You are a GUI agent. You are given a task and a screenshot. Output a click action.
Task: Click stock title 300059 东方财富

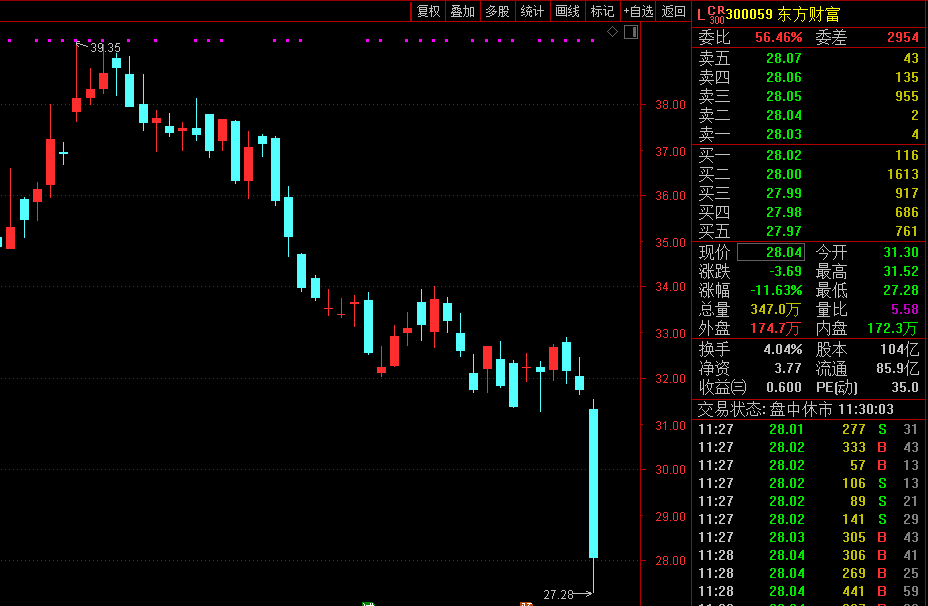(x=783, y=14)
